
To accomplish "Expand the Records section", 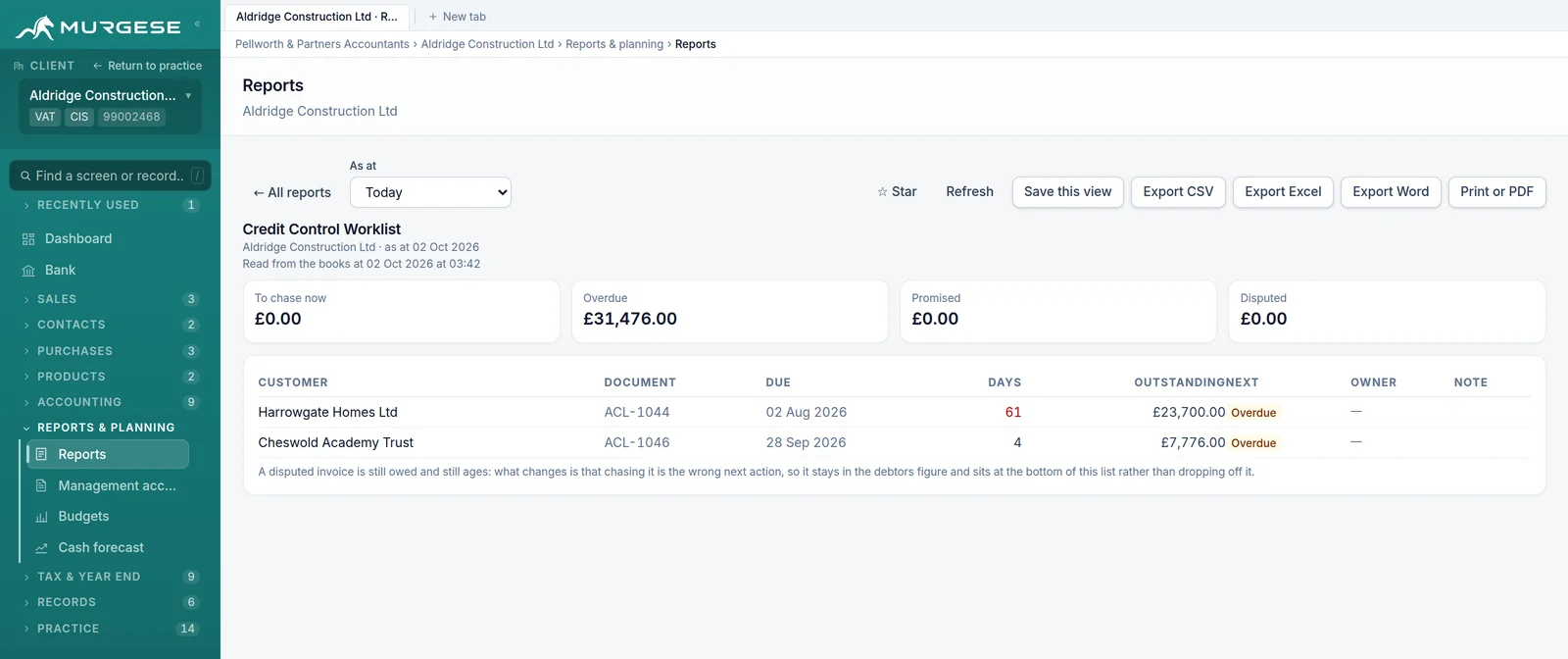I will pyautogui.click(x=111, y=602).
